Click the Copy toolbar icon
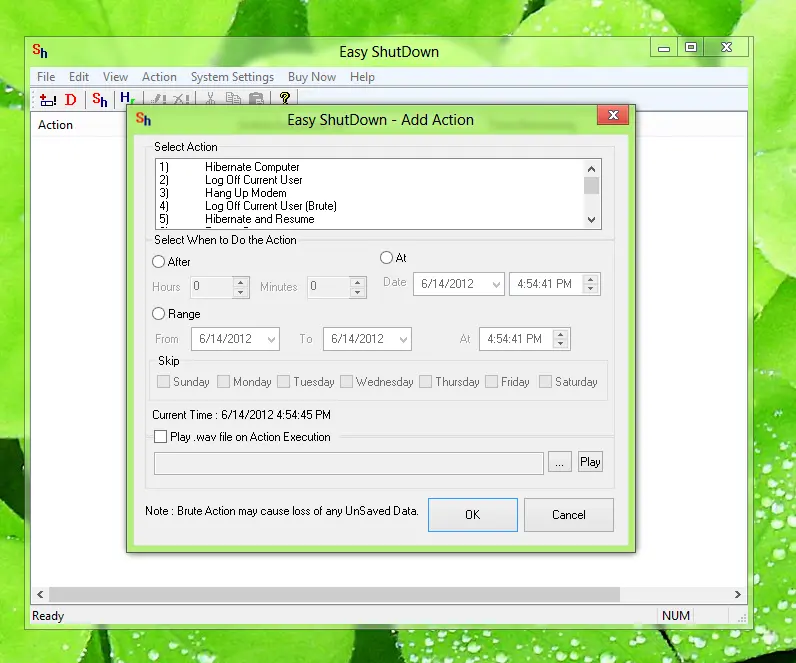 233,98
